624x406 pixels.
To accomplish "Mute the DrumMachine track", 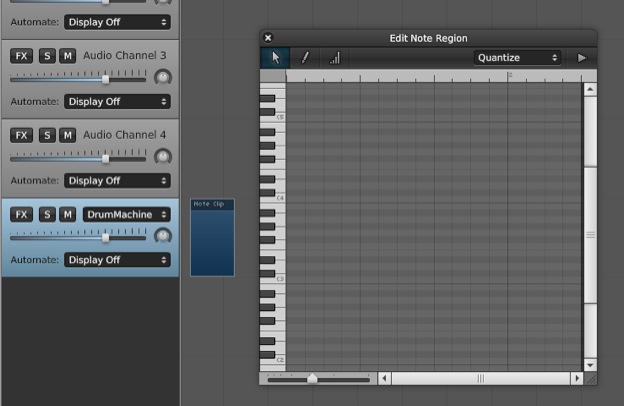I will 68,215.
